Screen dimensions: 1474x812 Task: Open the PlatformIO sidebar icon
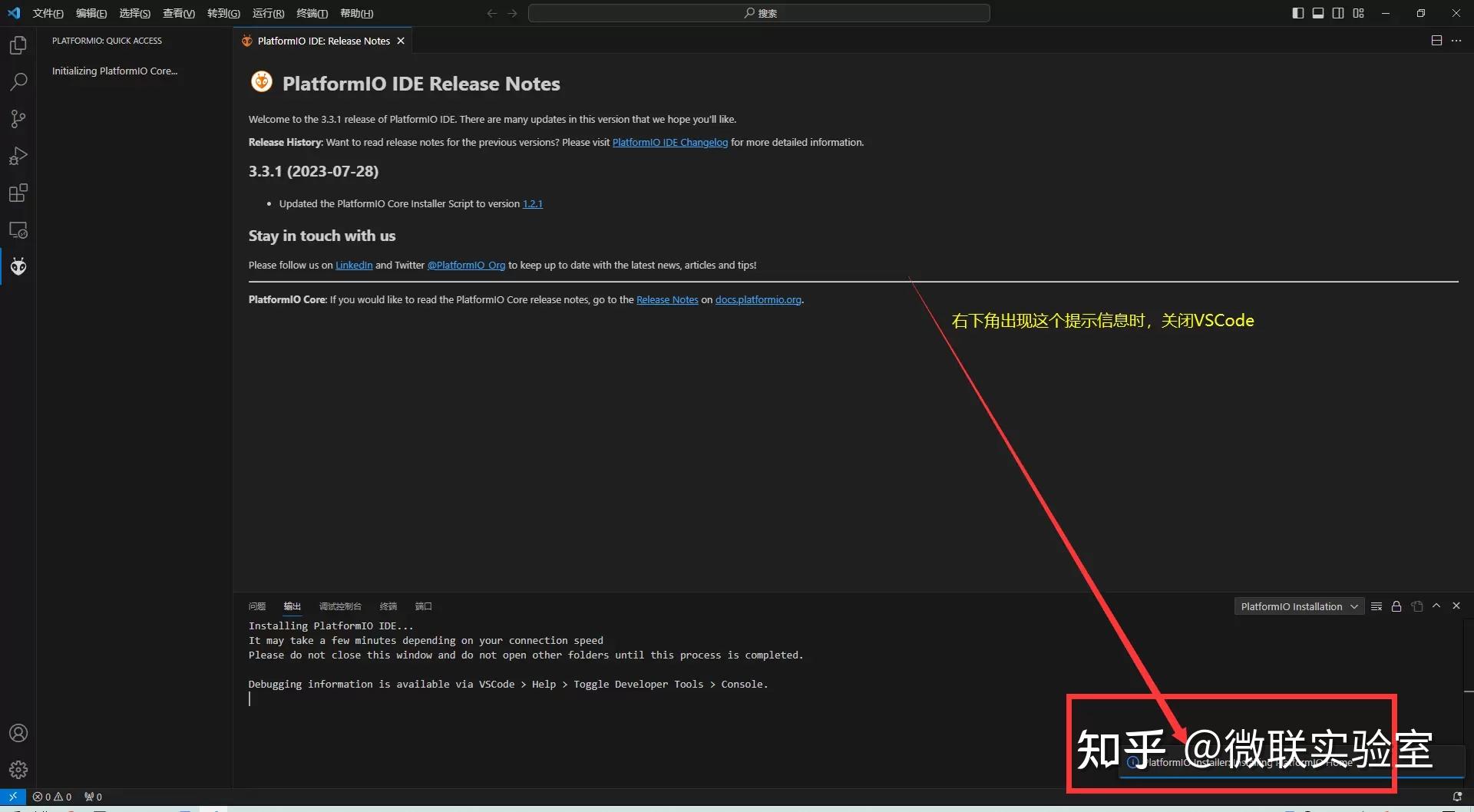18,266
